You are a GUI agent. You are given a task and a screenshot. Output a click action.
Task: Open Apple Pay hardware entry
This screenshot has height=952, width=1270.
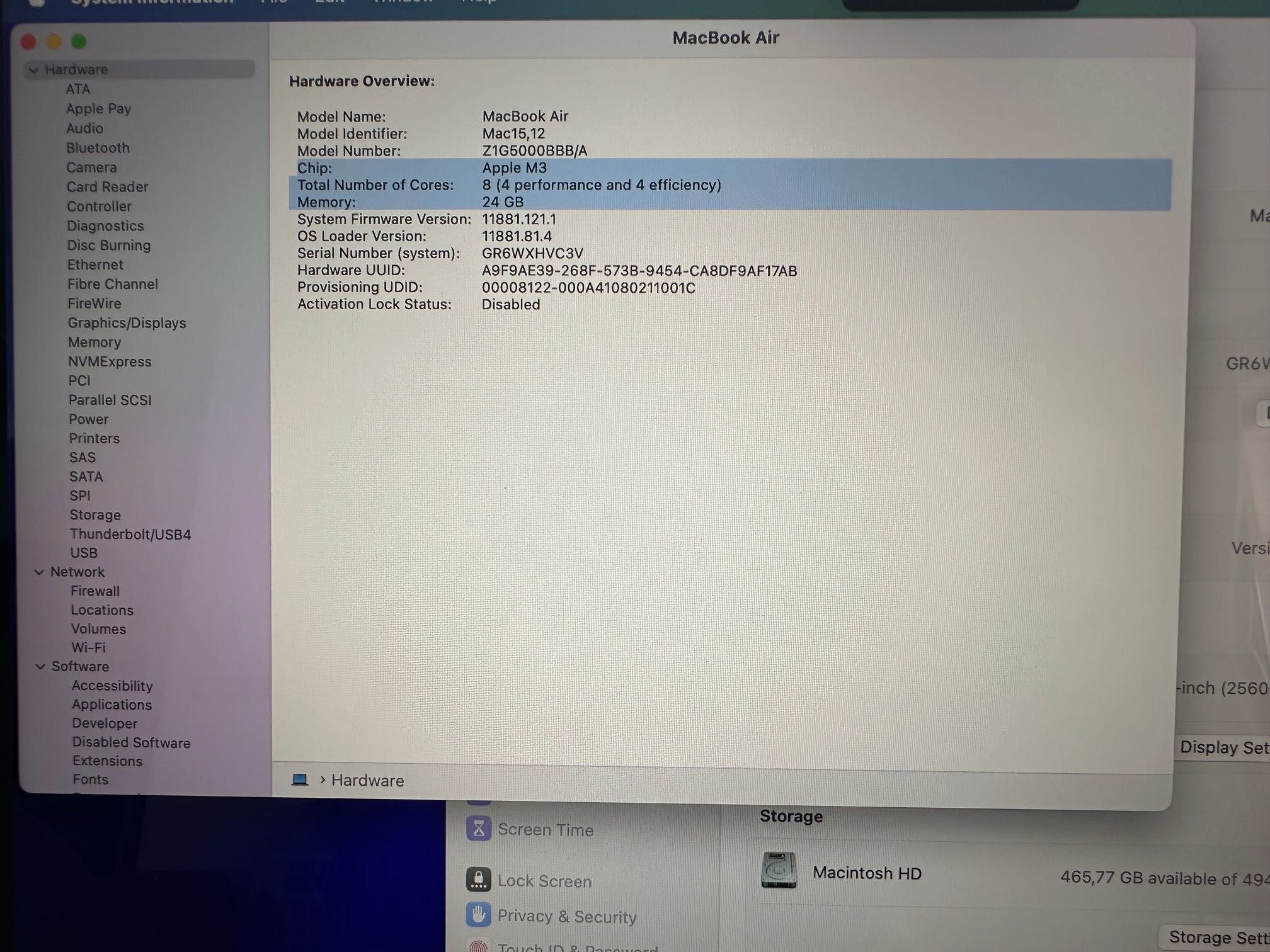pyautogui.click(x=98, y=109)
